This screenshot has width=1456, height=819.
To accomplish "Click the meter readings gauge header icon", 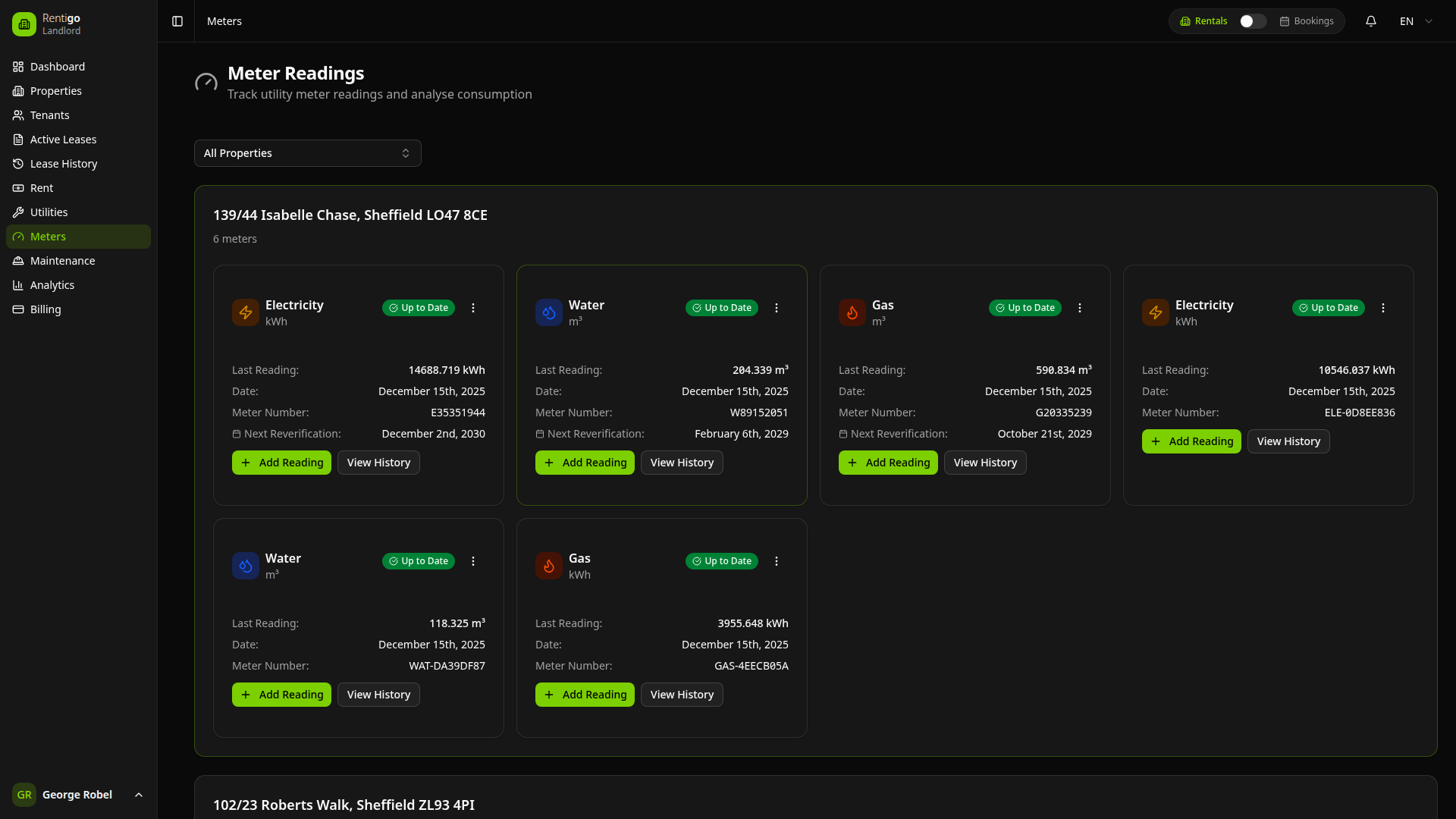I will 206,82.
